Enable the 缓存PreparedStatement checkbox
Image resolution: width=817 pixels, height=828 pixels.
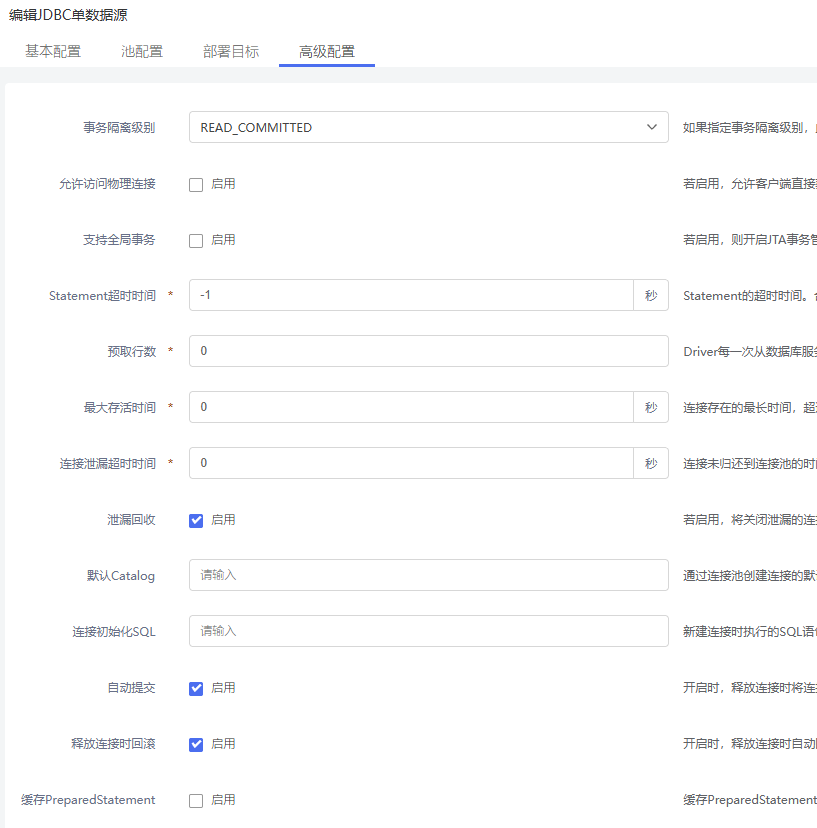(x=196, y=800)
